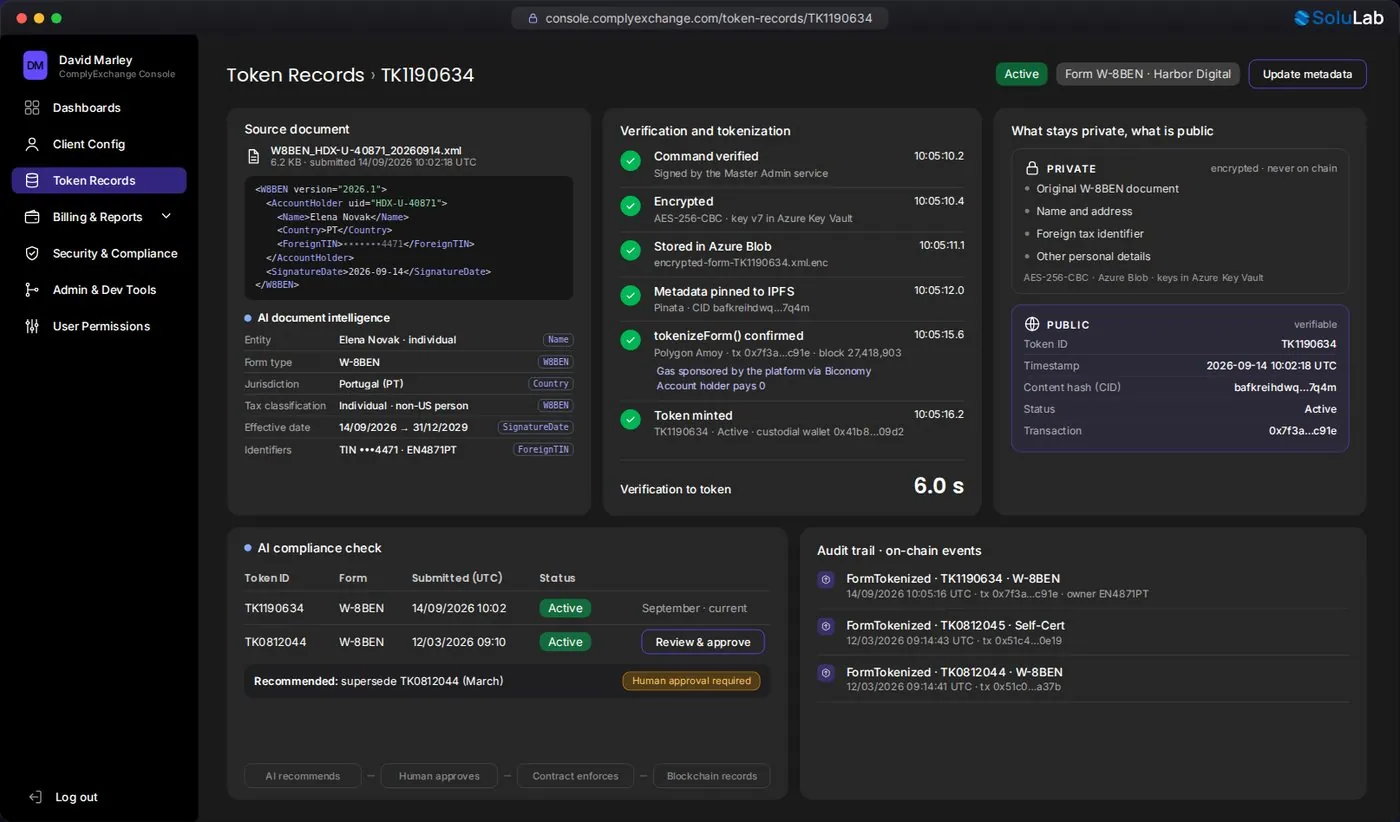The image size is (1400, 822).
Task: Click the Token Records database icon
Action: click(x=32, y=181)
